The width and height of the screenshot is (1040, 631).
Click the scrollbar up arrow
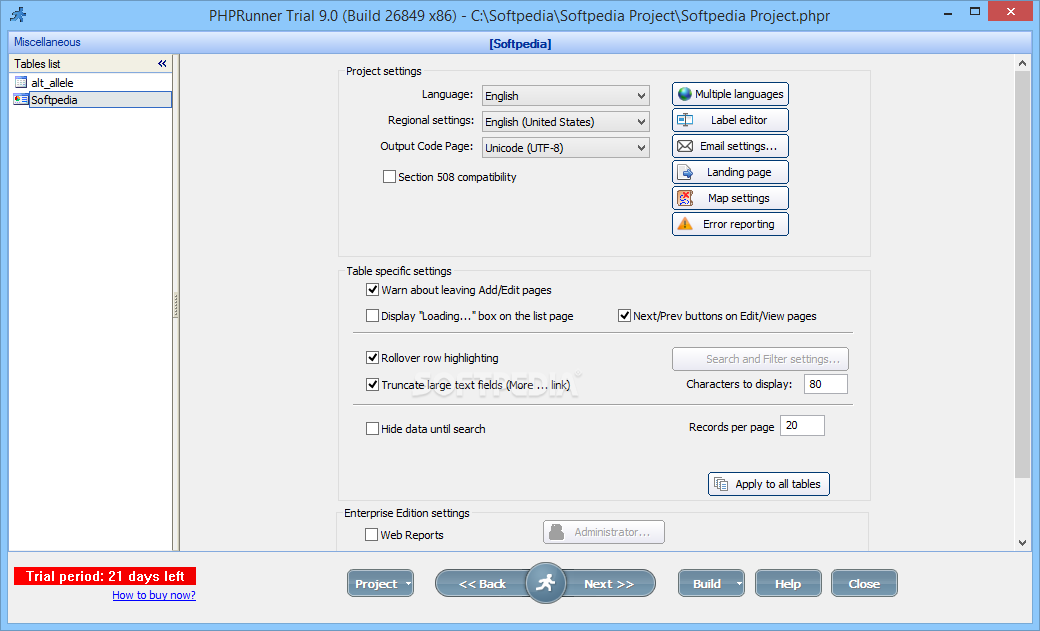tap(1022, 63)
